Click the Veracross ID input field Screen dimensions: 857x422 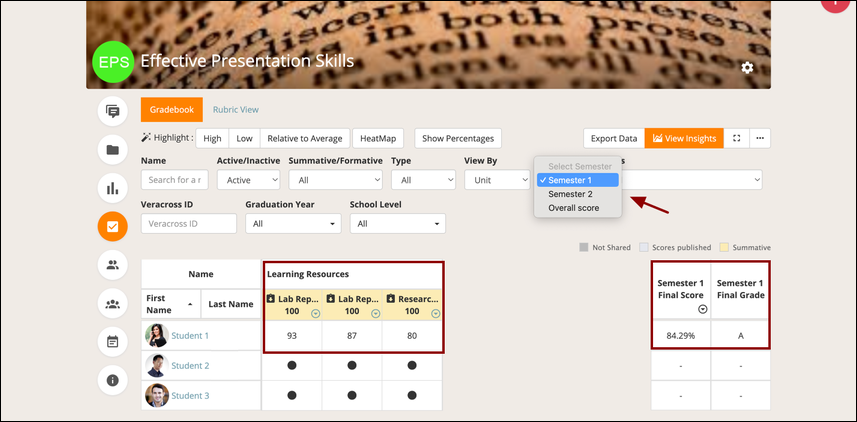(x=189, y=224)
